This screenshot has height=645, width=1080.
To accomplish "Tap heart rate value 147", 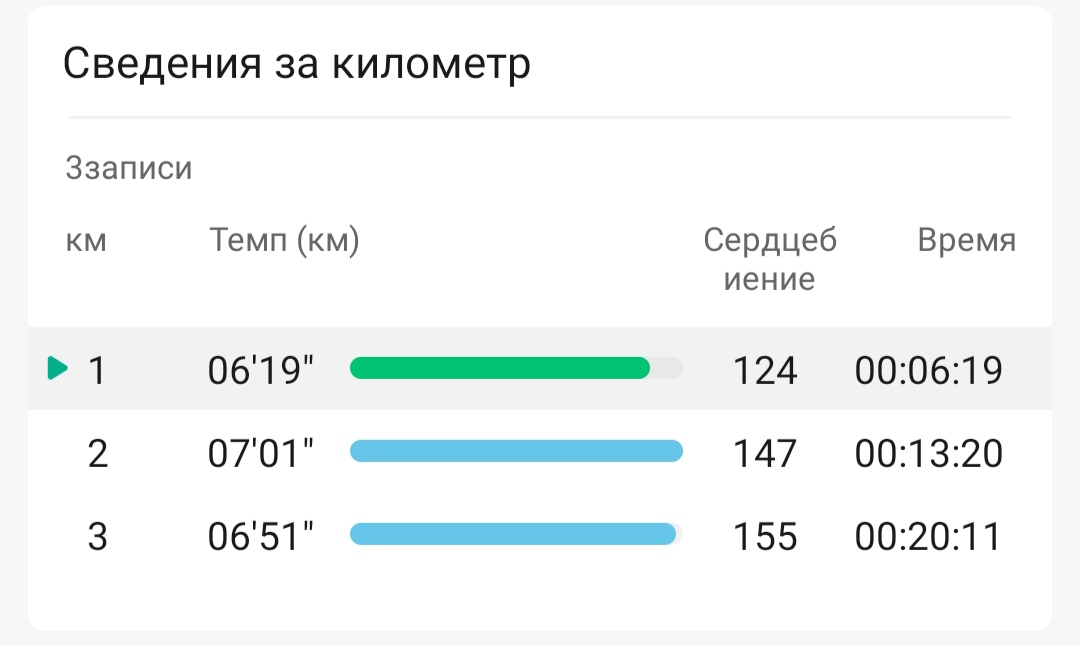I will pos(765,453).
